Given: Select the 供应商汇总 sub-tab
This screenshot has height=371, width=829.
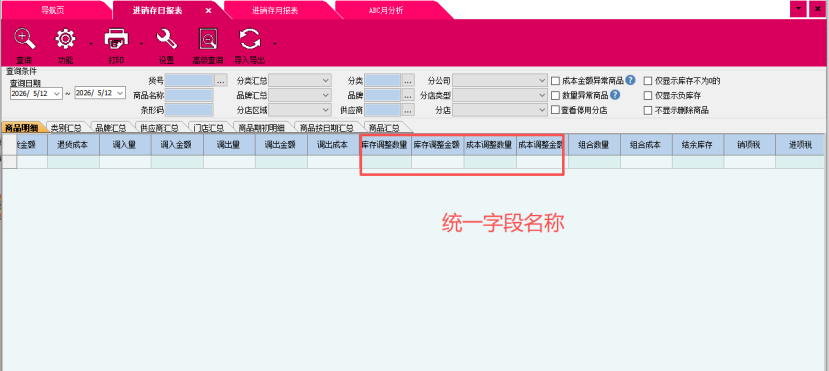Looking at the screenshot, I should (160, 127).
